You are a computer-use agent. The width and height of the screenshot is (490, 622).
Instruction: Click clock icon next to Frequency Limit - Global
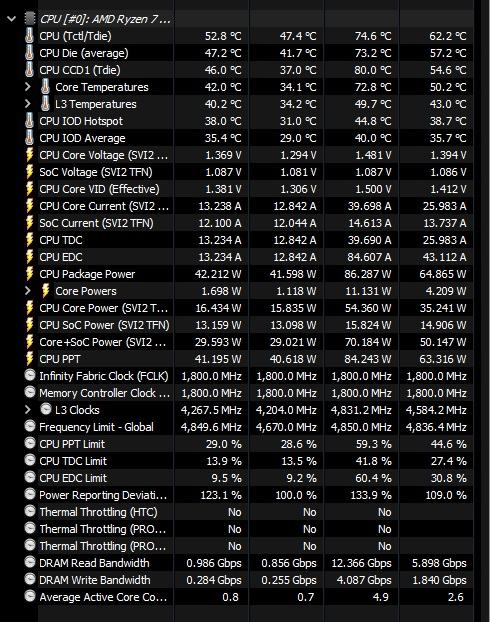click(30, 426)
